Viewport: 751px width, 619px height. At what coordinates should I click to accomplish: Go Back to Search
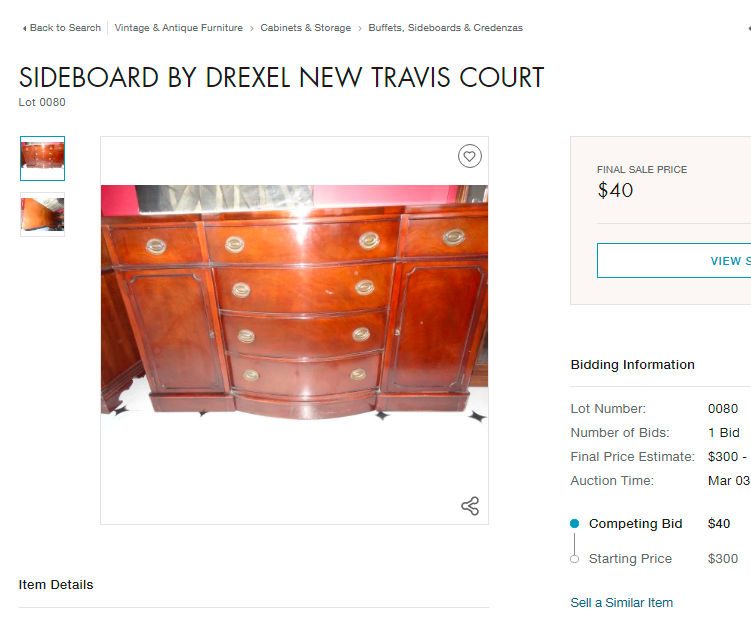click(x=65, y=28)
